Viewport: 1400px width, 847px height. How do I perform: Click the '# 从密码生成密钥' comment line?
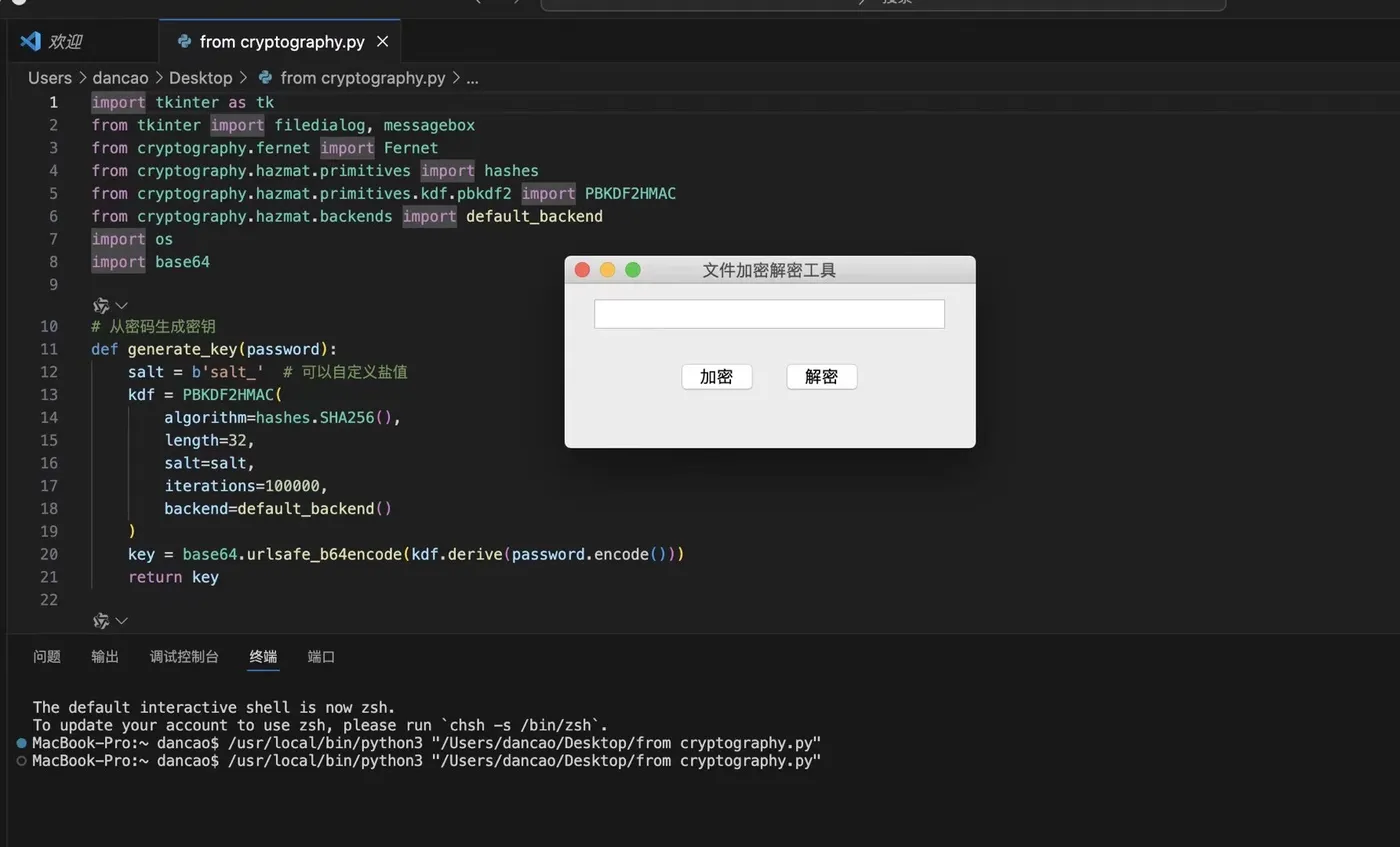click(x=153, y=326)
